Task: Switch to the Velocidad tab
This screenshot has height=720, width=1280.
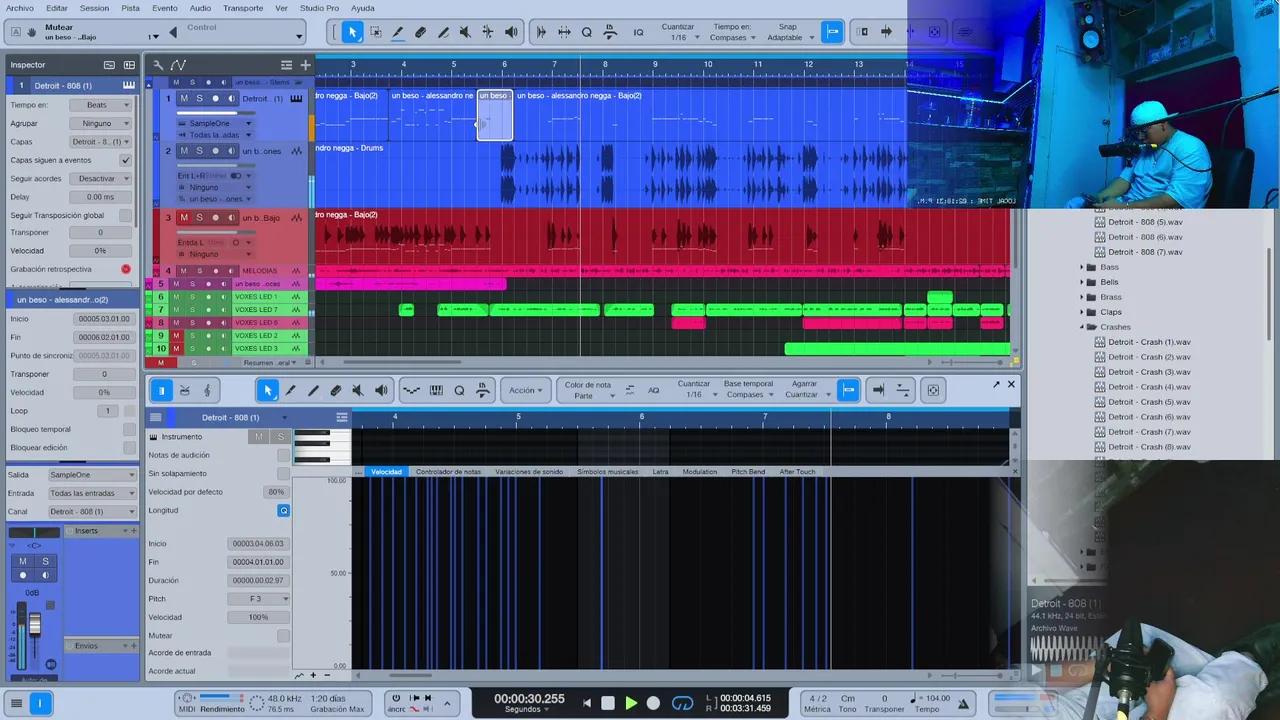Action: [x=386, y=471]
